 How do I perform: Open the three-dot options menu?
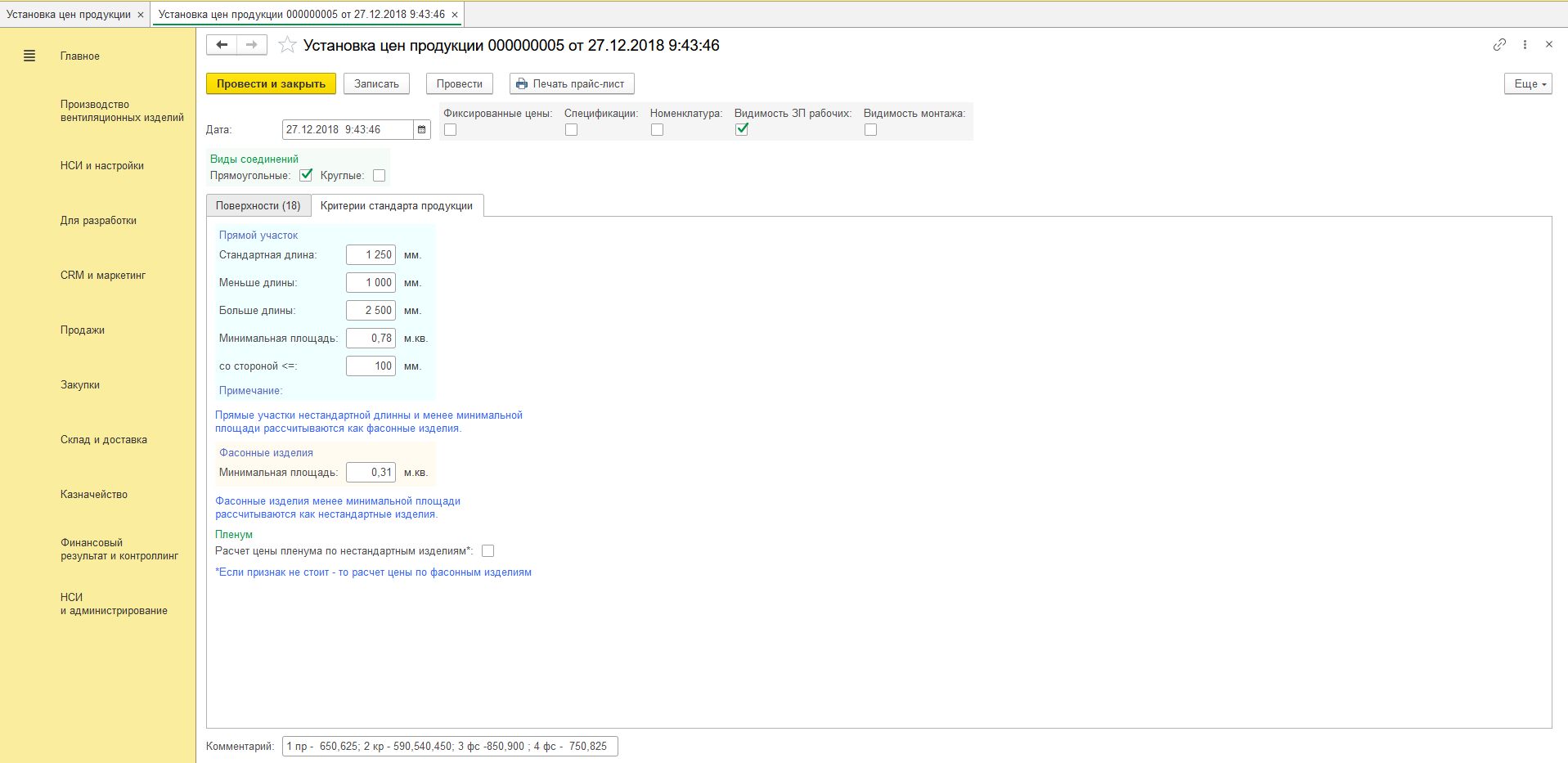click(x=1525, y=45)
